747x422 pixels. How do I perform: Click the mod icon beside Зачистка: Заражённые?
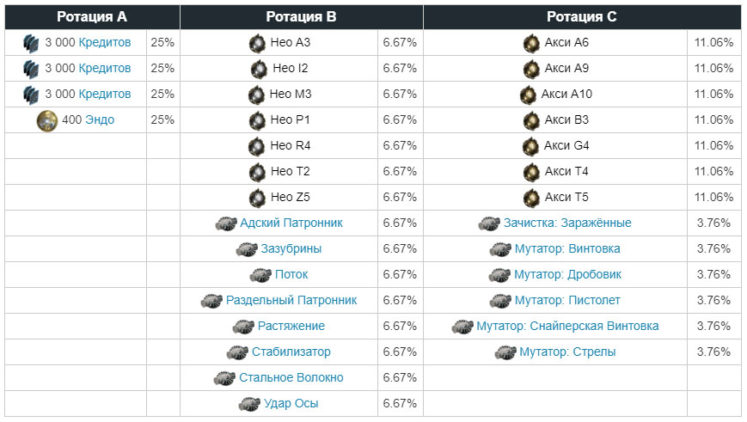pos(489,223)
